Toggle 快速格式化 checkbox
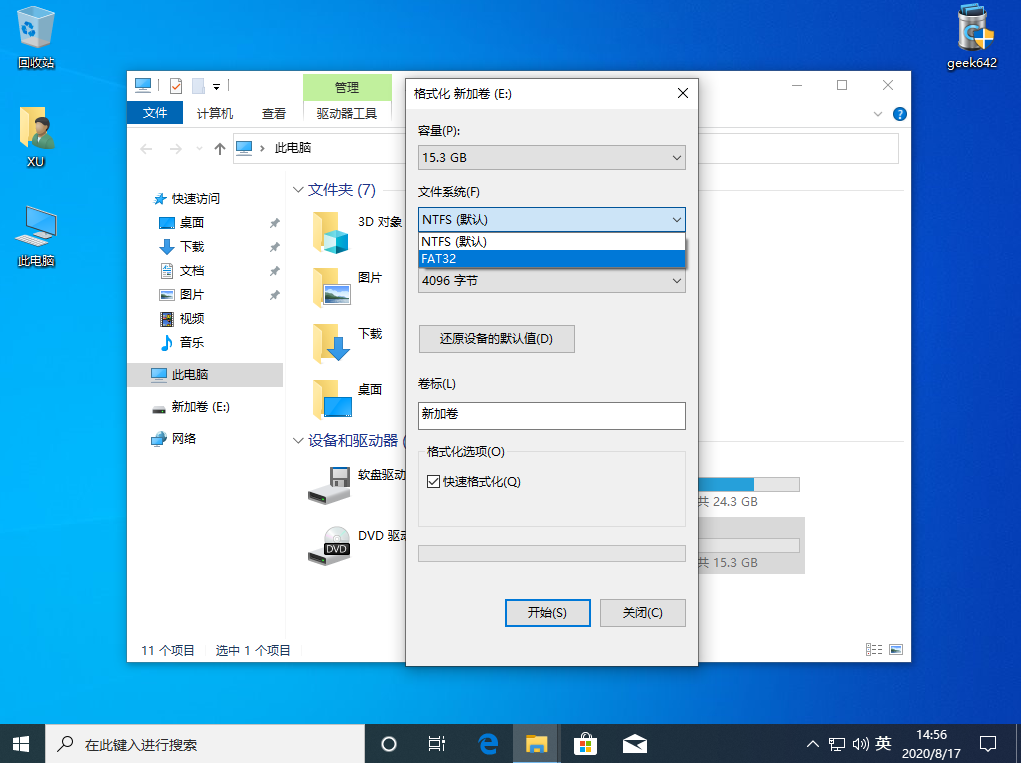 [433, 482]
